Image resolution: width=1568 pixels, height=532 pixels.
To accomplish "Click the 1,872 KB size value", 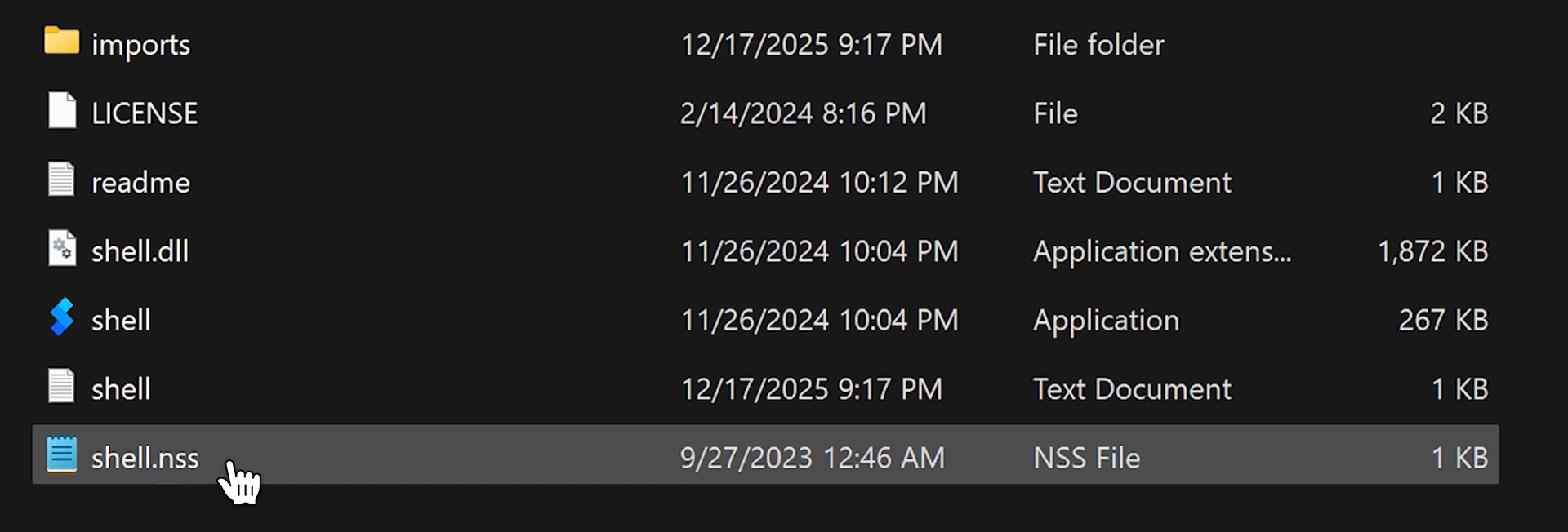I will 1432,251.
